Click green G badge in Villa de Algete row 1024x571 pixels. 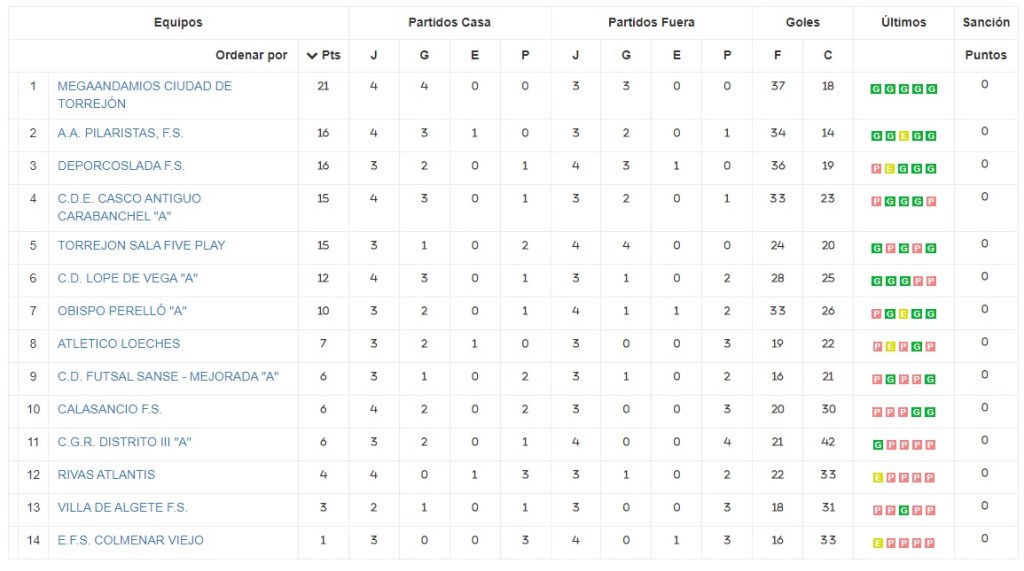pos(904,511)
